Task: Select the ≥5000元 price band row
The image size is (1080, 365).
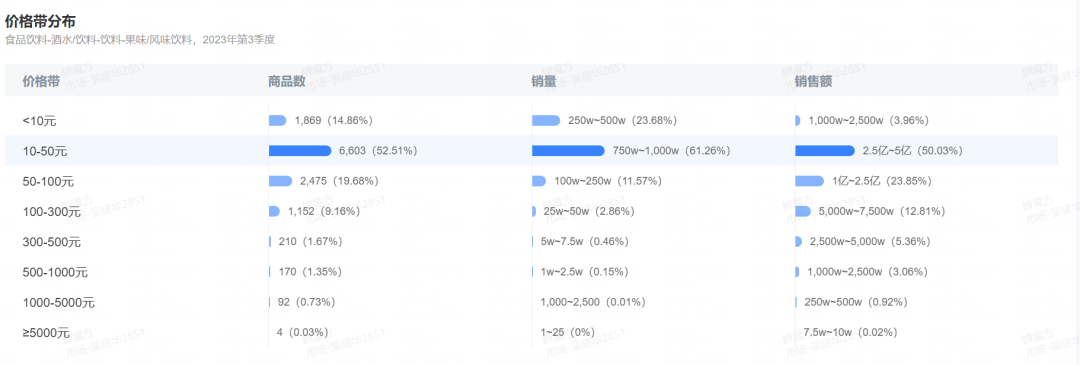Action: point(531,333)
